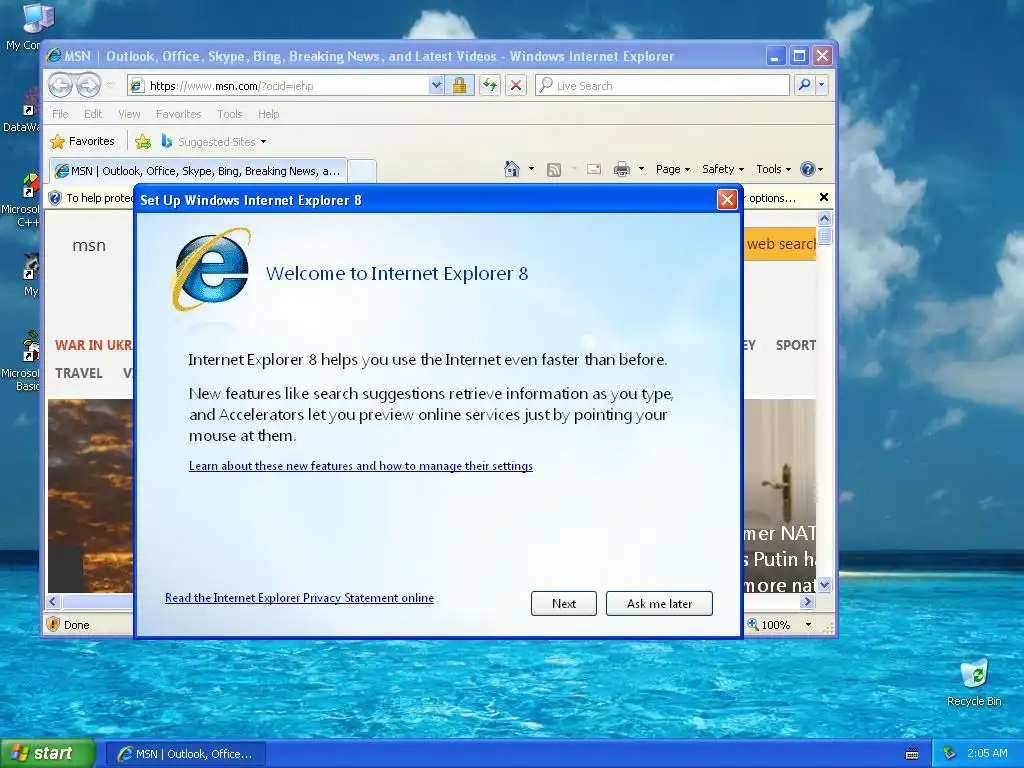Open the Page command menu
The image size is (1024, 768).
point(673,169)
